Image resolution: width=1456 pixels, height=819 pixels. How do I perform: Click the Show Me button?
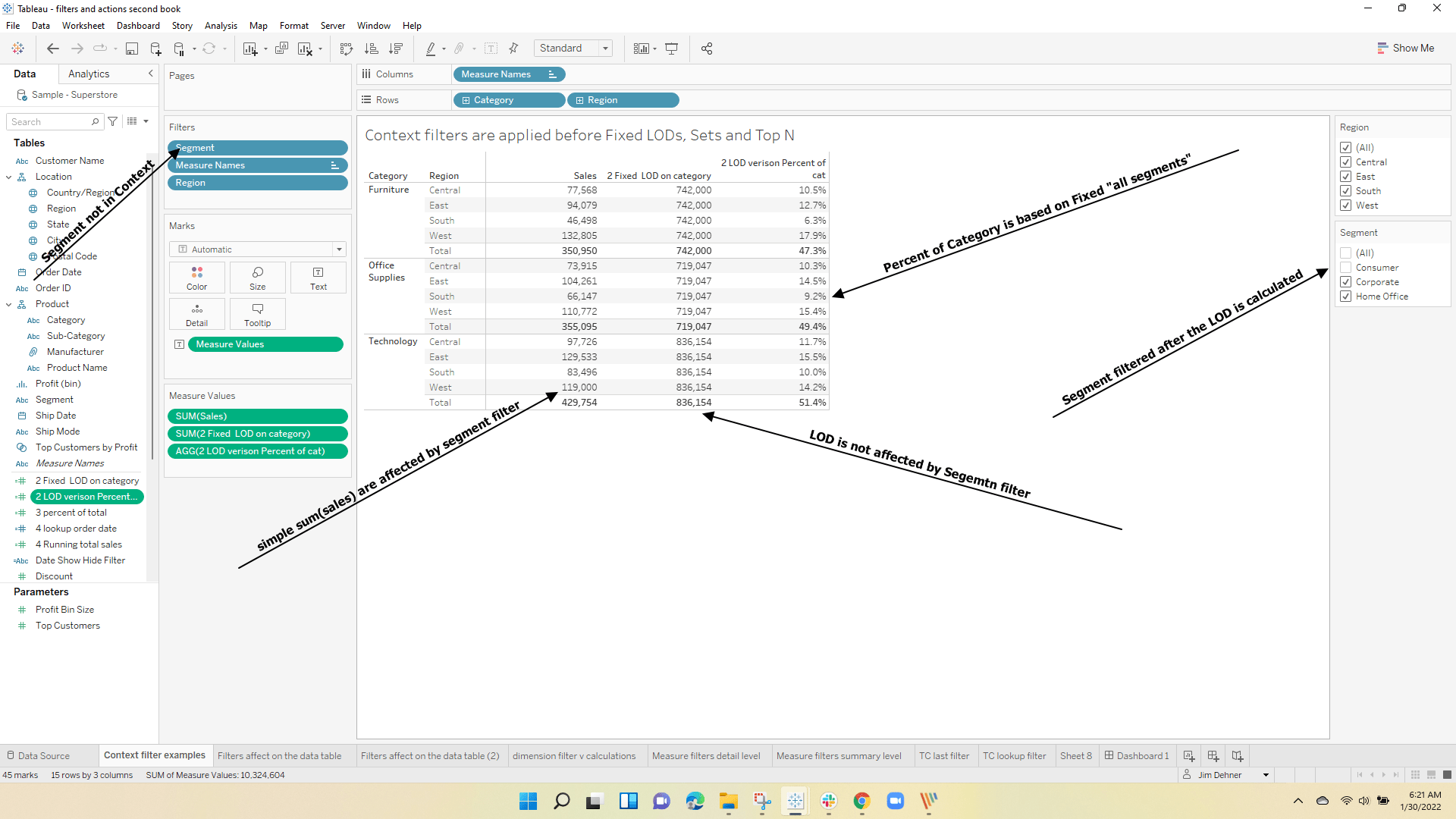(1406, 48)
